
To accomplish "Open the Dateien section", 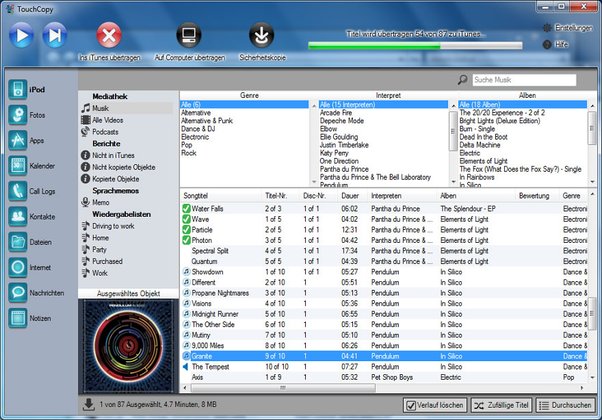I will (30, 242).
